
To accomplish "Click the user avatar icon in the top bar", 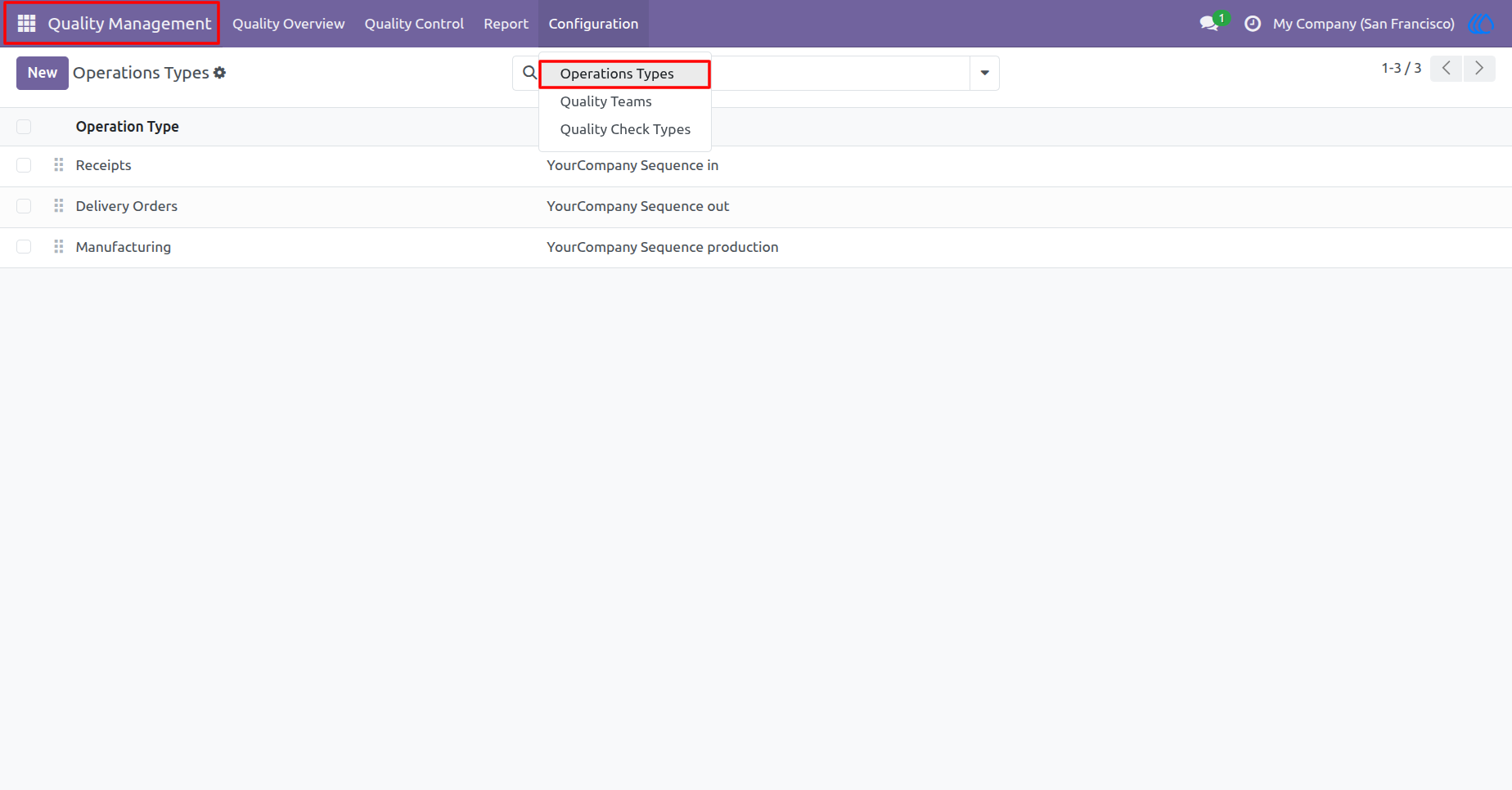I will point(1481,24).
